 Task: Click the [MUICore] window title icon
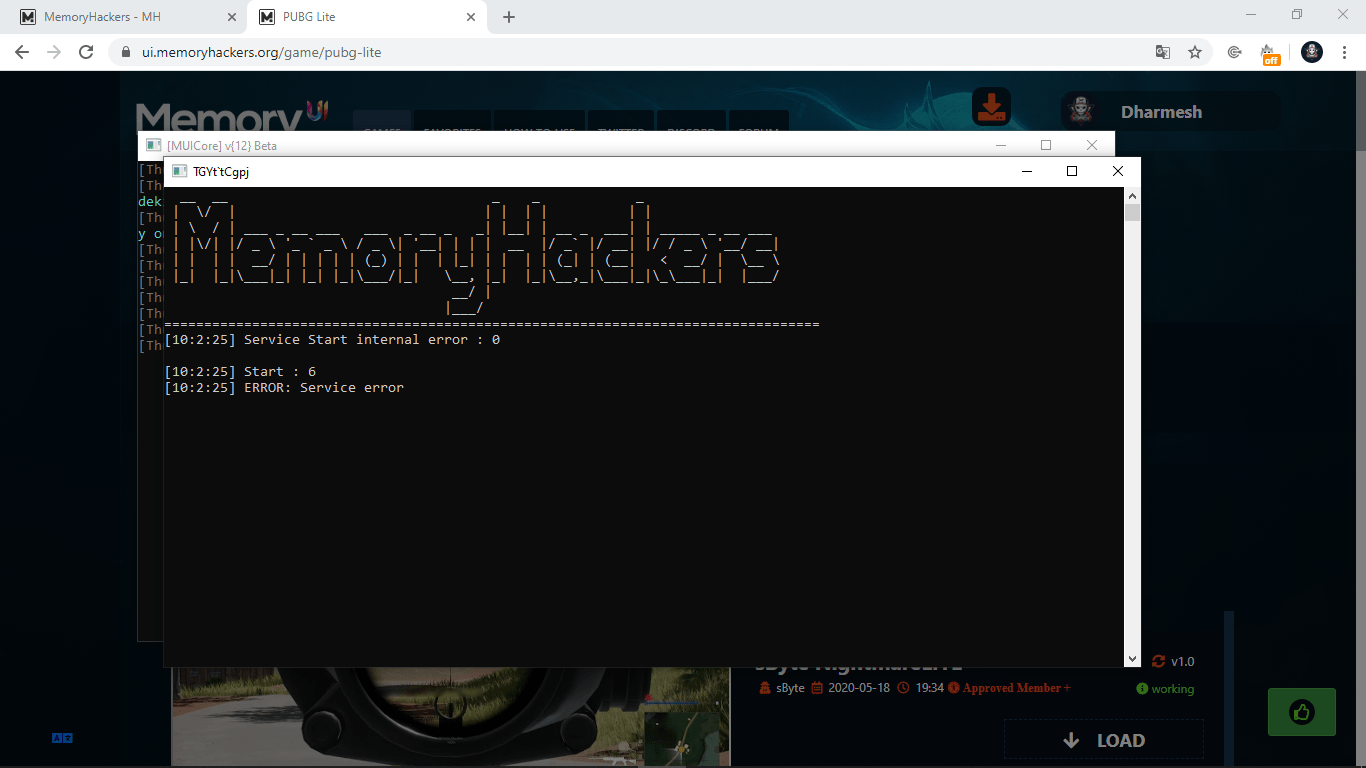tap(153, 145)
